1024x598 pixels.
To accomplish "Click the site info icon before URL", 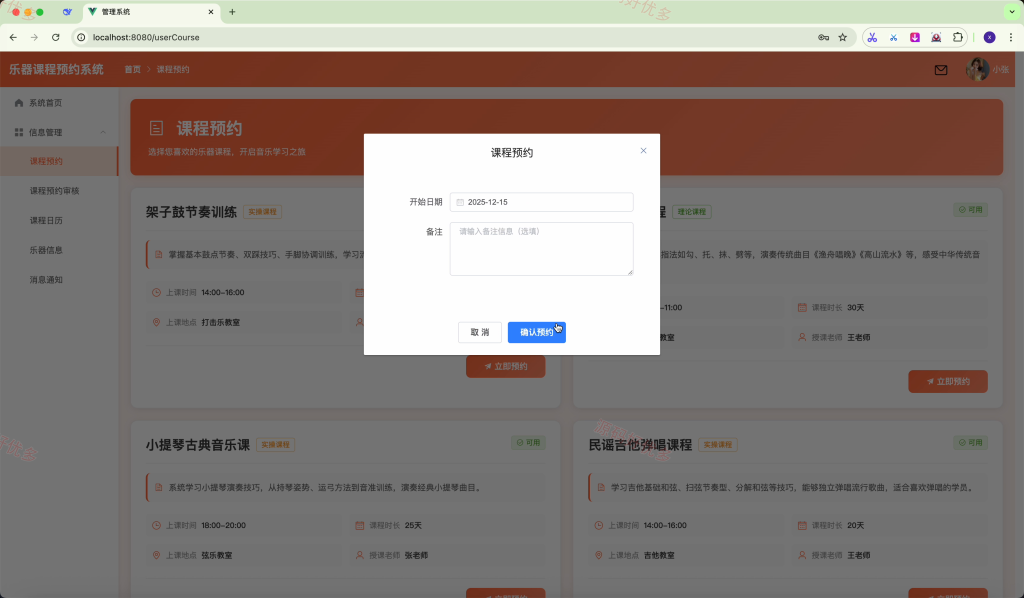I will (81, 37).
